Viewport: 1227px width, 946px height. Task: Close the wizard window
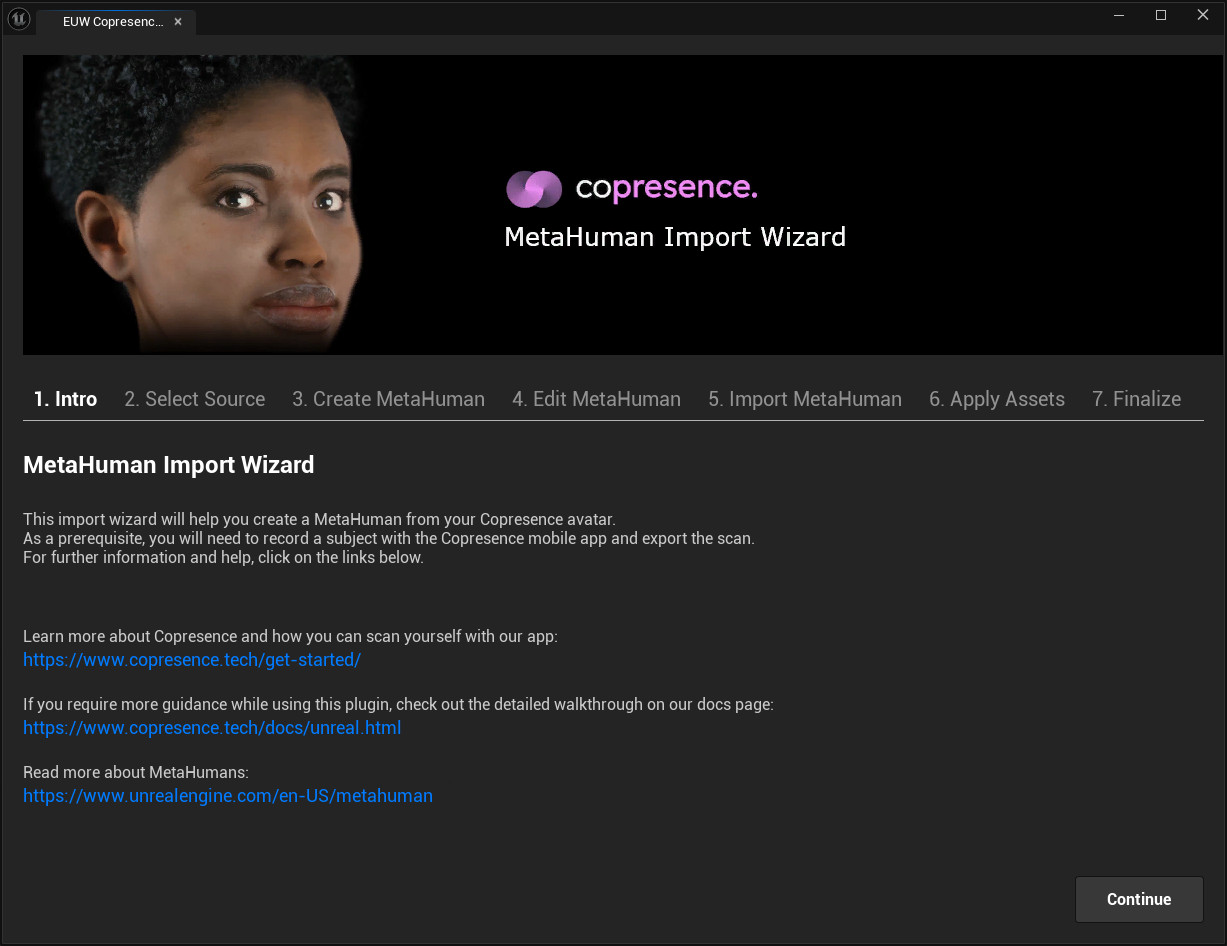pos(1203,15)
